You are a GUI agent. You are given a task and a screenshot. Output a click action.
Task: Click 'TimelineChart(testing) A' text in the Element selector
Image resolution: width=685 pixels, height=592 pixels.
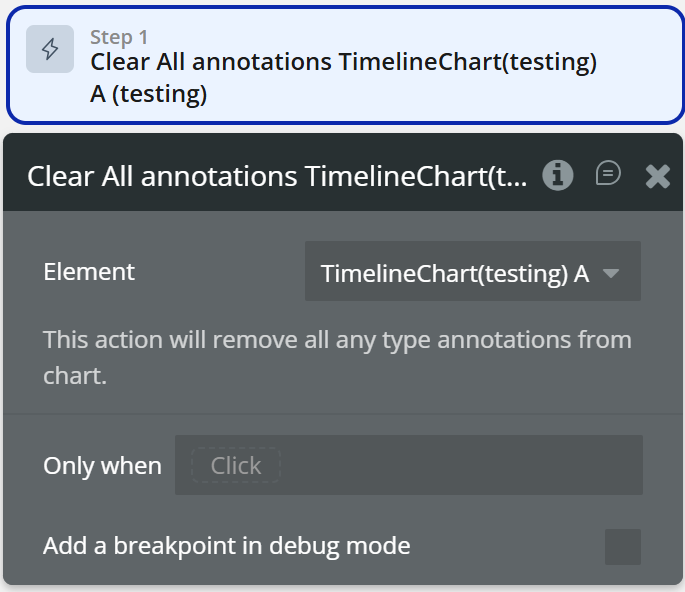pos(454,273)
